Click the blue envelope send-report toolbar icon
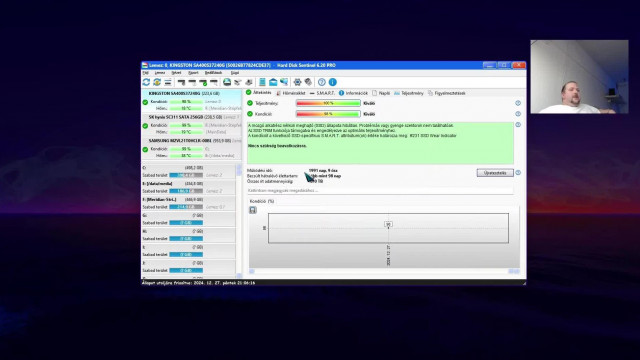Viewport: 640px width, 360px height. 273,82
